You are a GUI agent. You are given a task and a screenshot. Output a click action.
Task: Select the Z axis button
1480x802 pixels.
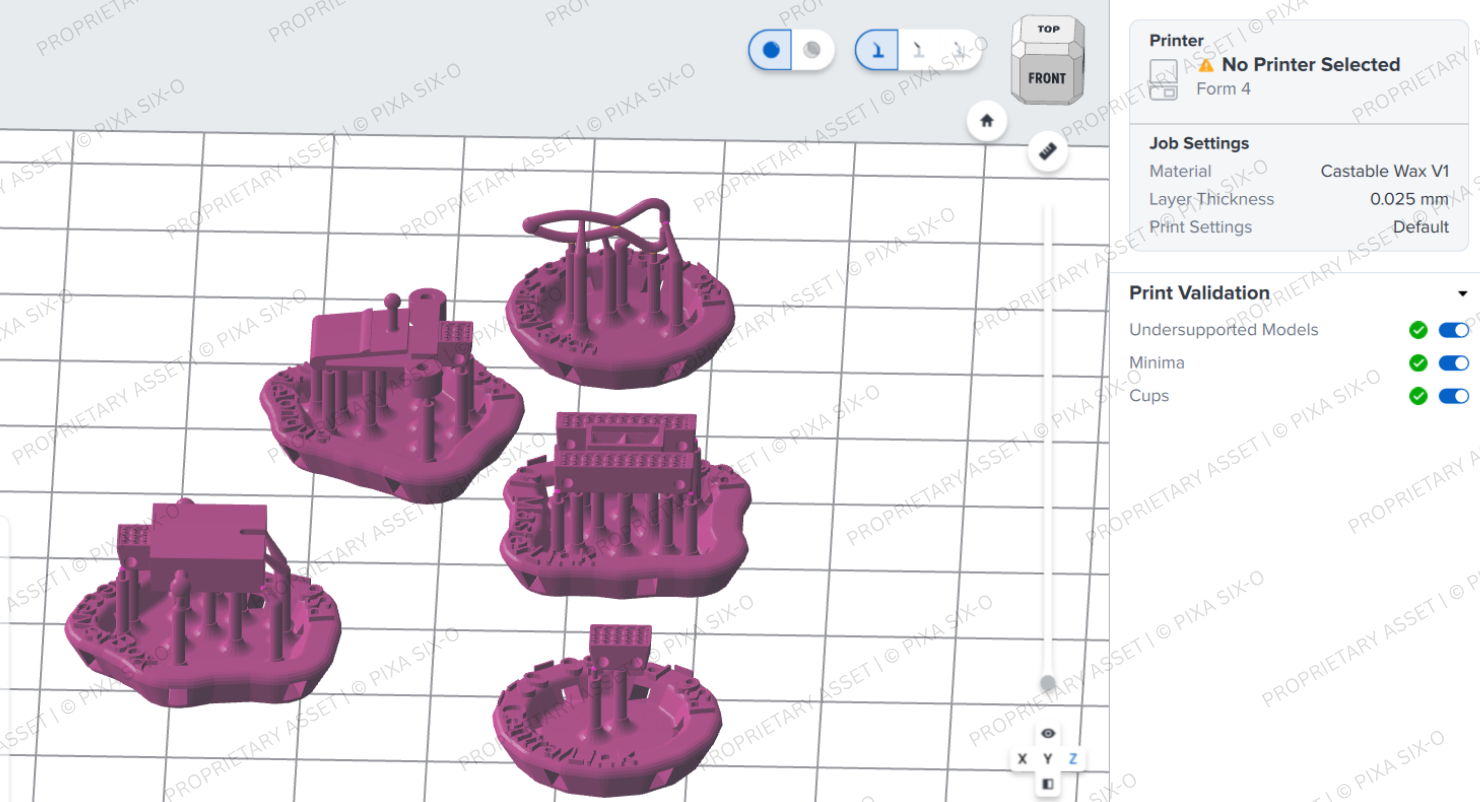pyautogui.click(x=1073, y=759)
